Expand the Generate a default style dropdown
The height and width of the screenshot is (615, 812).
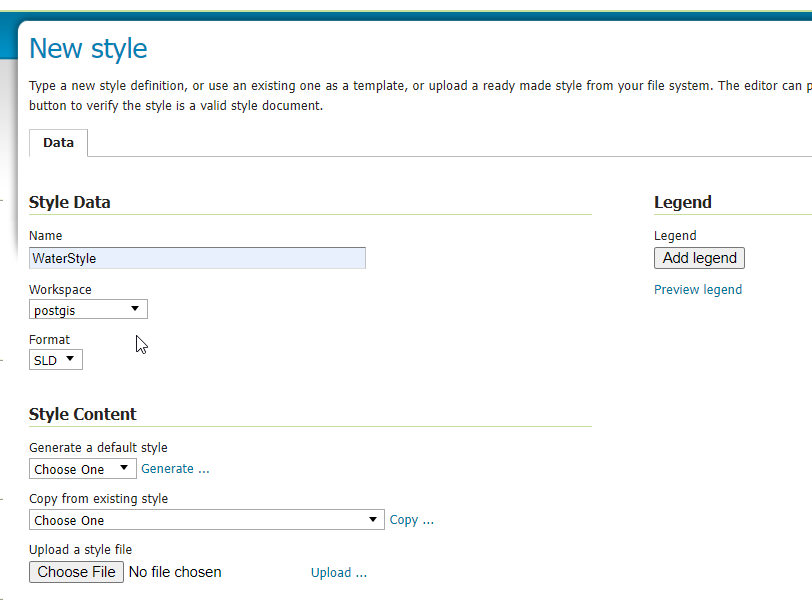click(x=82, y=469)
